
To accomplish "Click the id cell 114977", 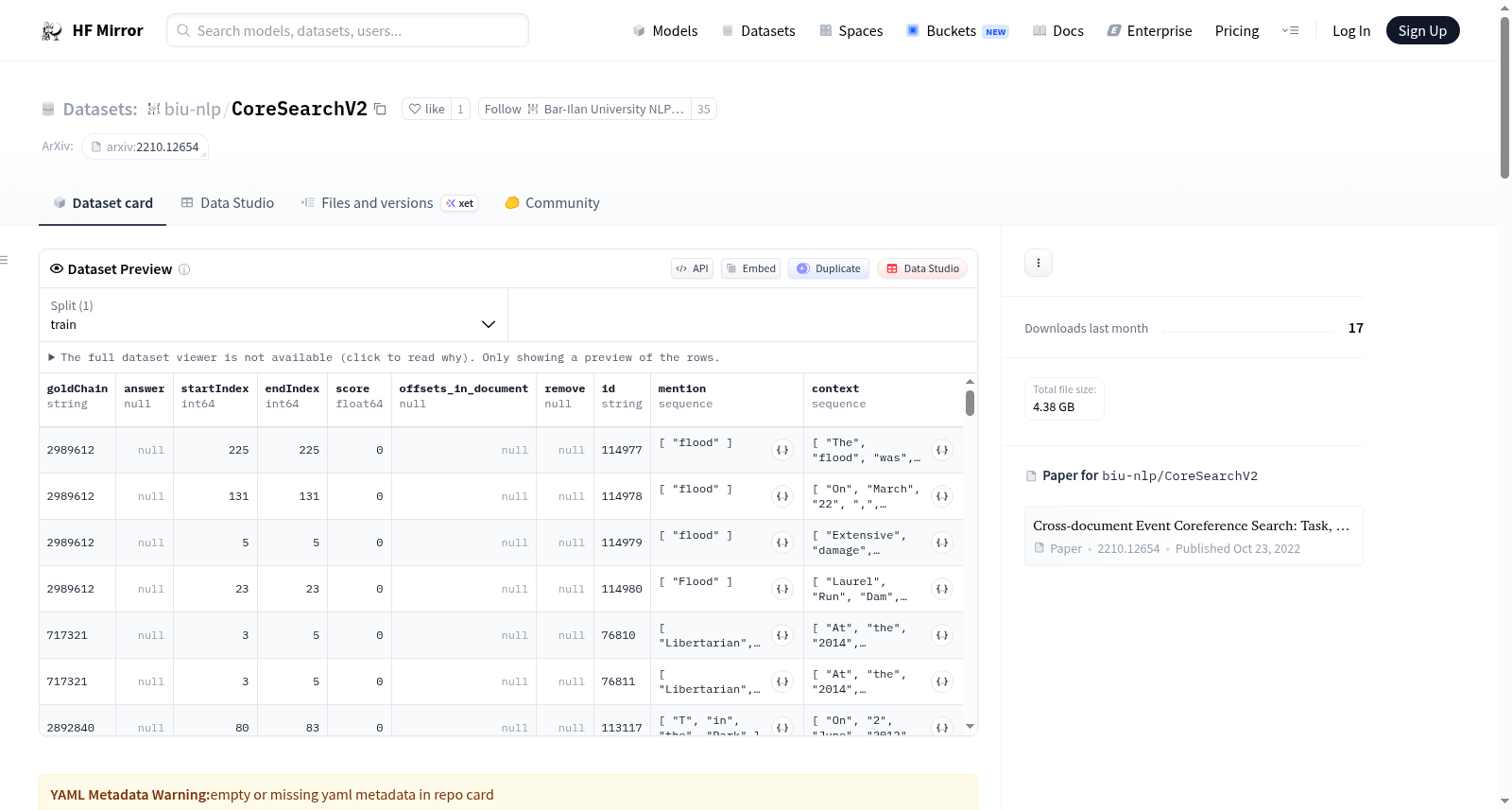I will coord(622,450).
